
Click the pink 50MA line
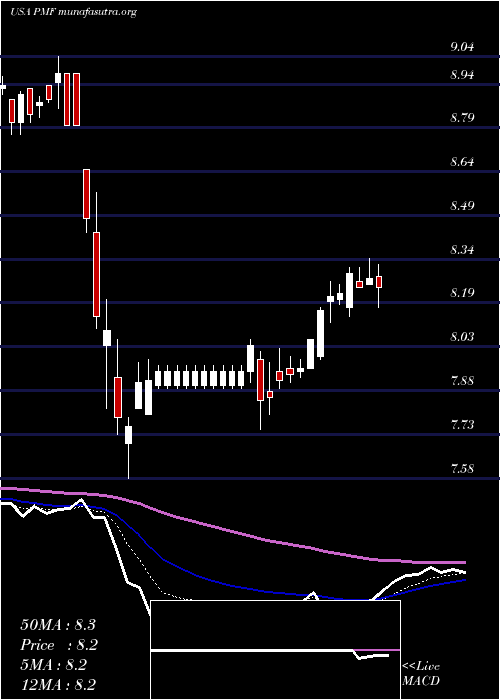232,530
